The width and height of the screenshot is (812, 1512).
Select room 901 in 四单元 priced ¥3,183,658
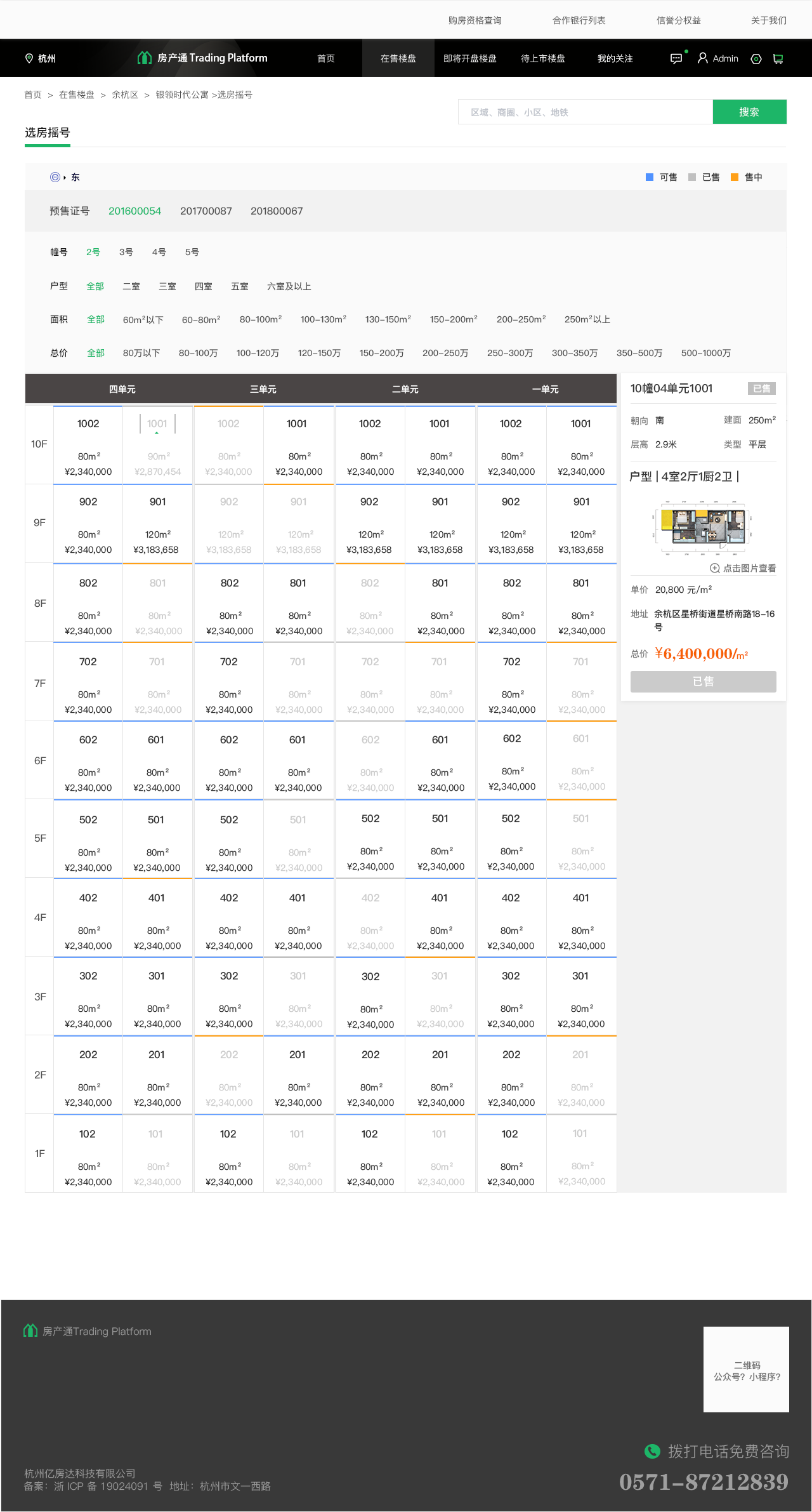(x=157, y=524)
